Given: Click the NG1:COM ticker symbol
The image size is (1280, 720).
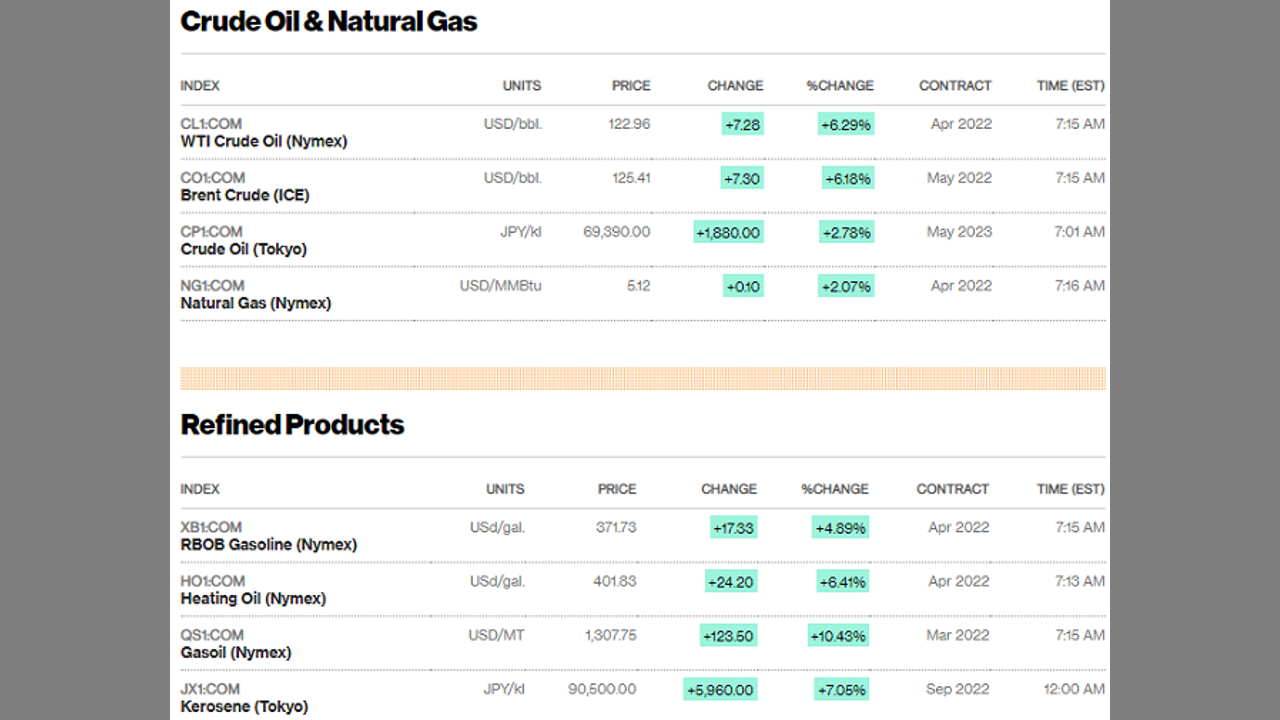Looking at the screenshot, I should click(x=212, y=286).
